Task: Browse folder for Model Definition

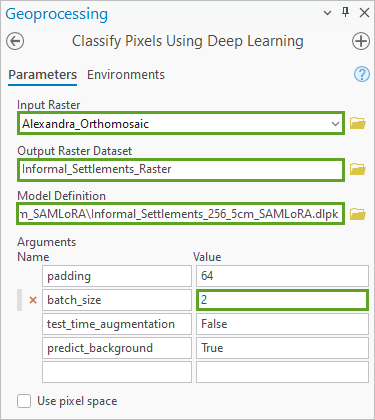Action: [x=358, y=214]
